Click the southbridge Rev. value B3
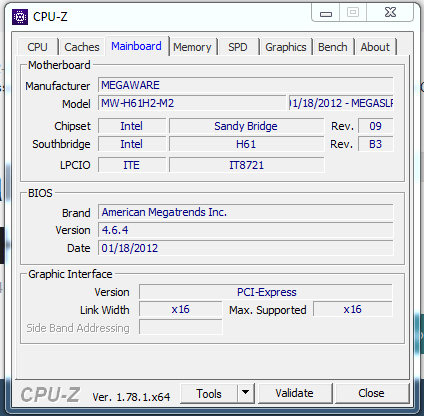Viewport: 424px width, 416px height. pos(376,144)
